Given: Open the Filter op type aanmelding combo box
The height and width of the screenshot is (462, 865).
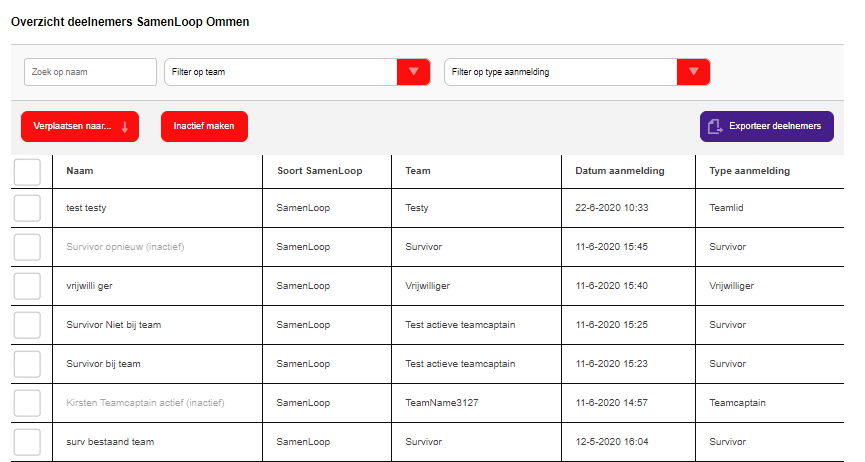Looking at the screenshot, I should click(x=577, y=72).
